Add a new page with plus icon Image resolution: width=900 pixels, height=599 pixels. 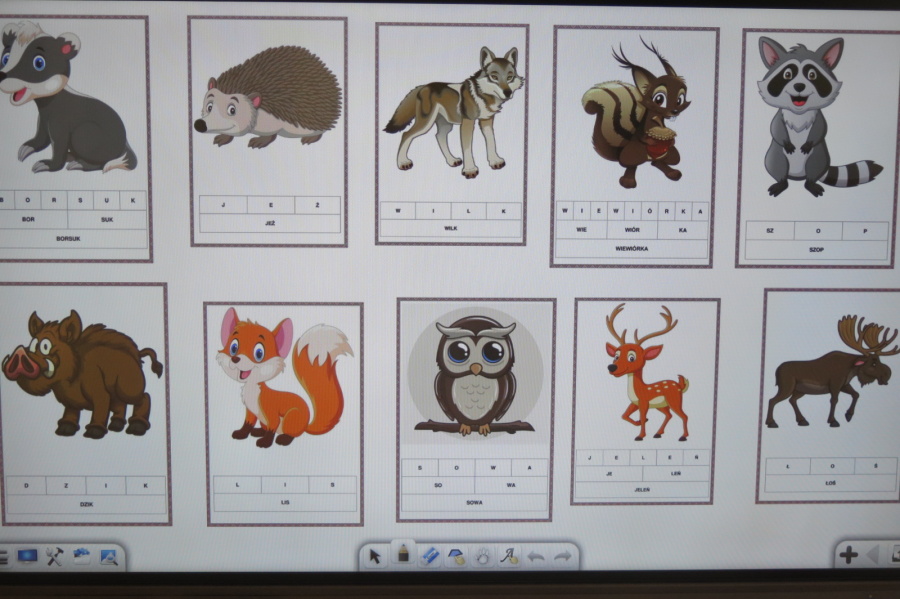pyautogui.click(x=849, y=555)
